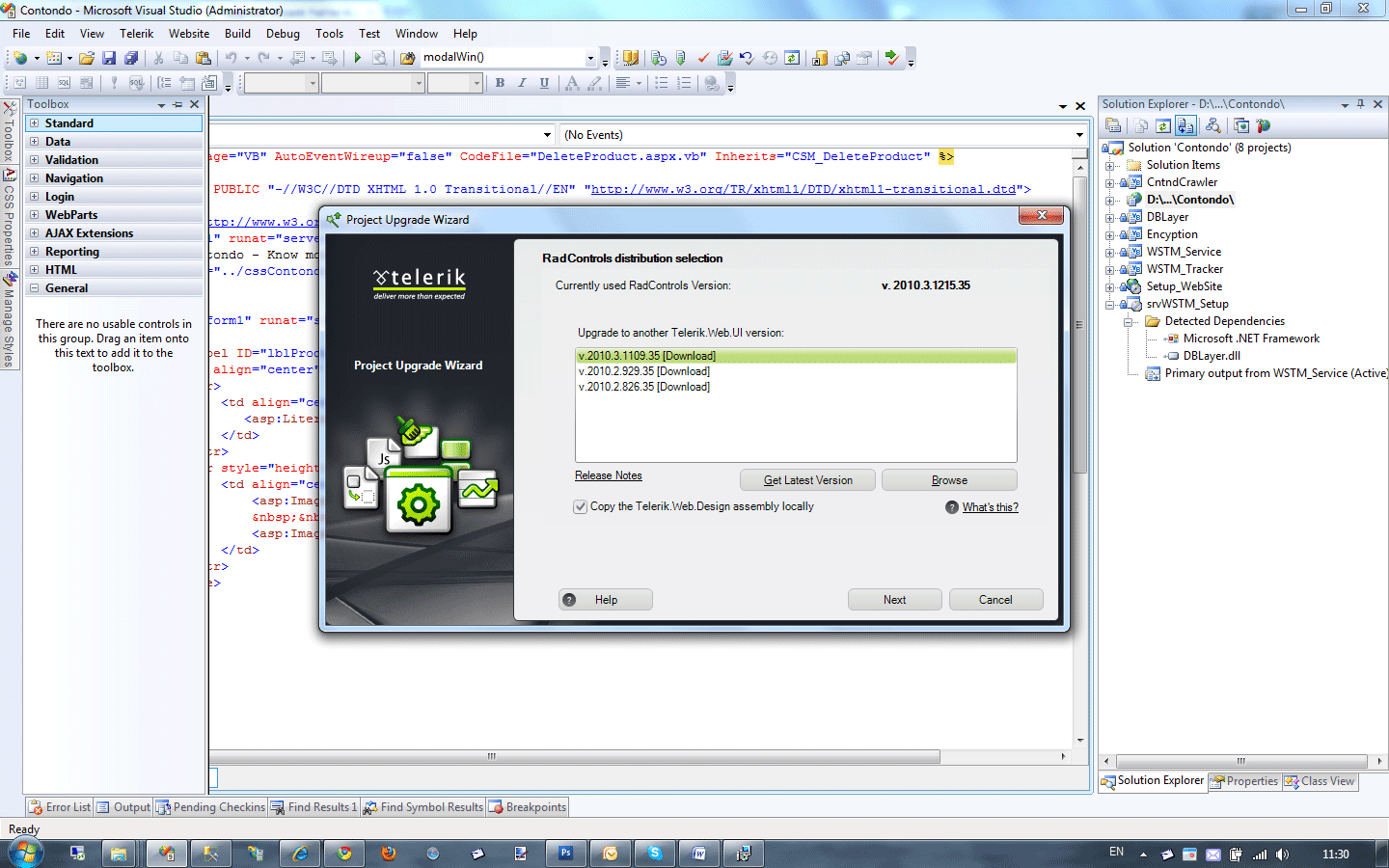Open Internet Explorer from the taskbar
Screen dimensions: 1389x868
[300, 854]
